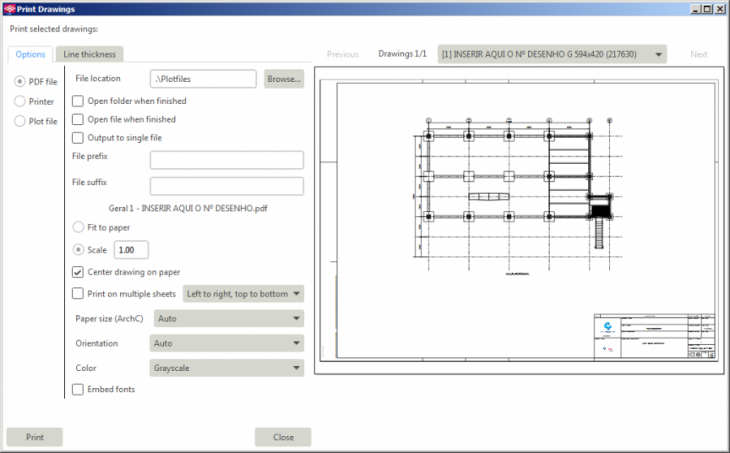Image resolution: width=730 pixels, height=453 pixels.
Task: Click the File location field .\Plotfiles
Action: click(x=203, y=79)
